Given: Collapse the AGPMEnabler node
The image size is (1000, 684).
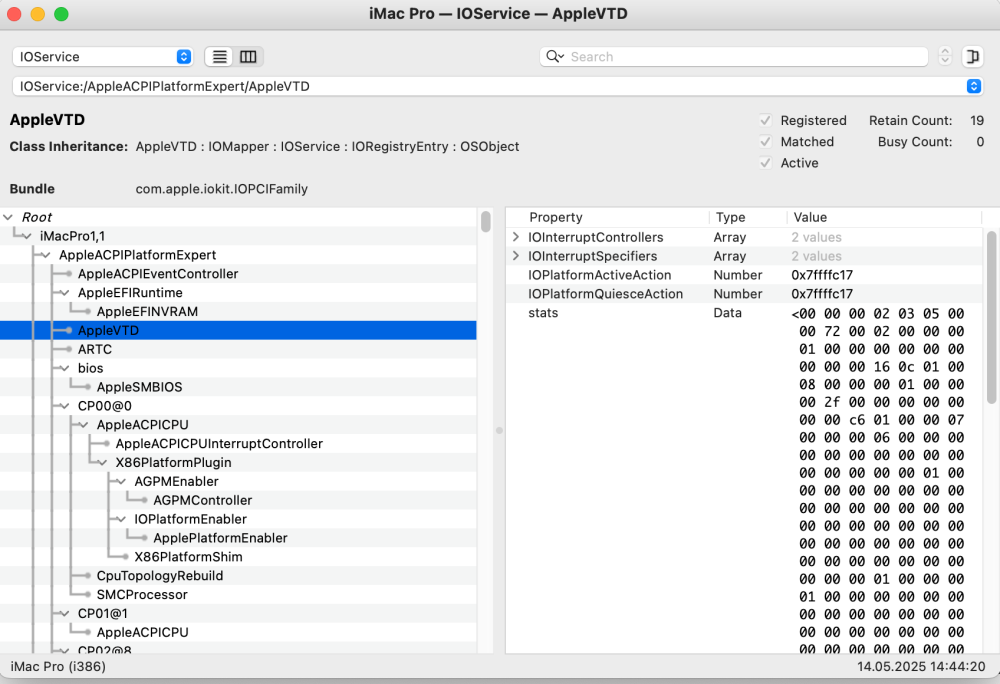Looking at the screenshot, I should pyautogui.click(x=121, y=482).
